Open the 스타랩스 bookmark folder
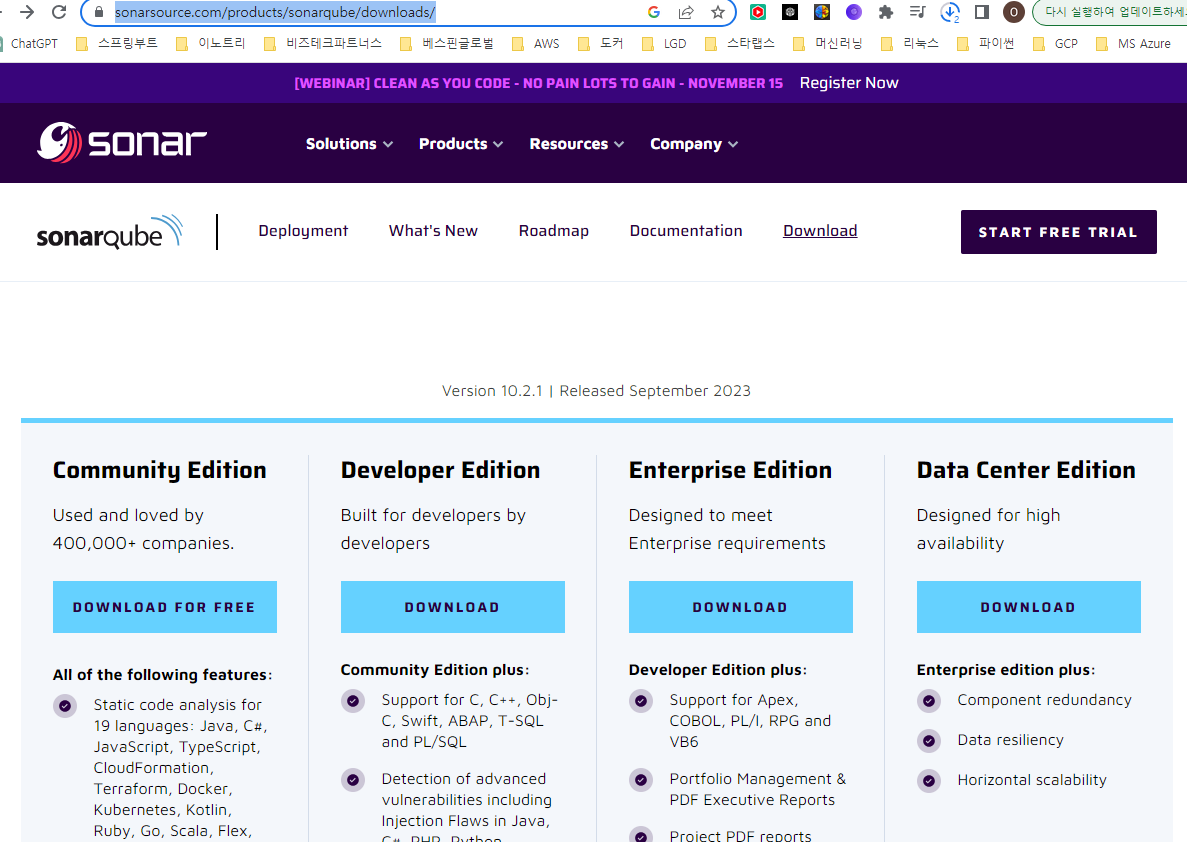 pyautogui.click(x=740, y=44)
